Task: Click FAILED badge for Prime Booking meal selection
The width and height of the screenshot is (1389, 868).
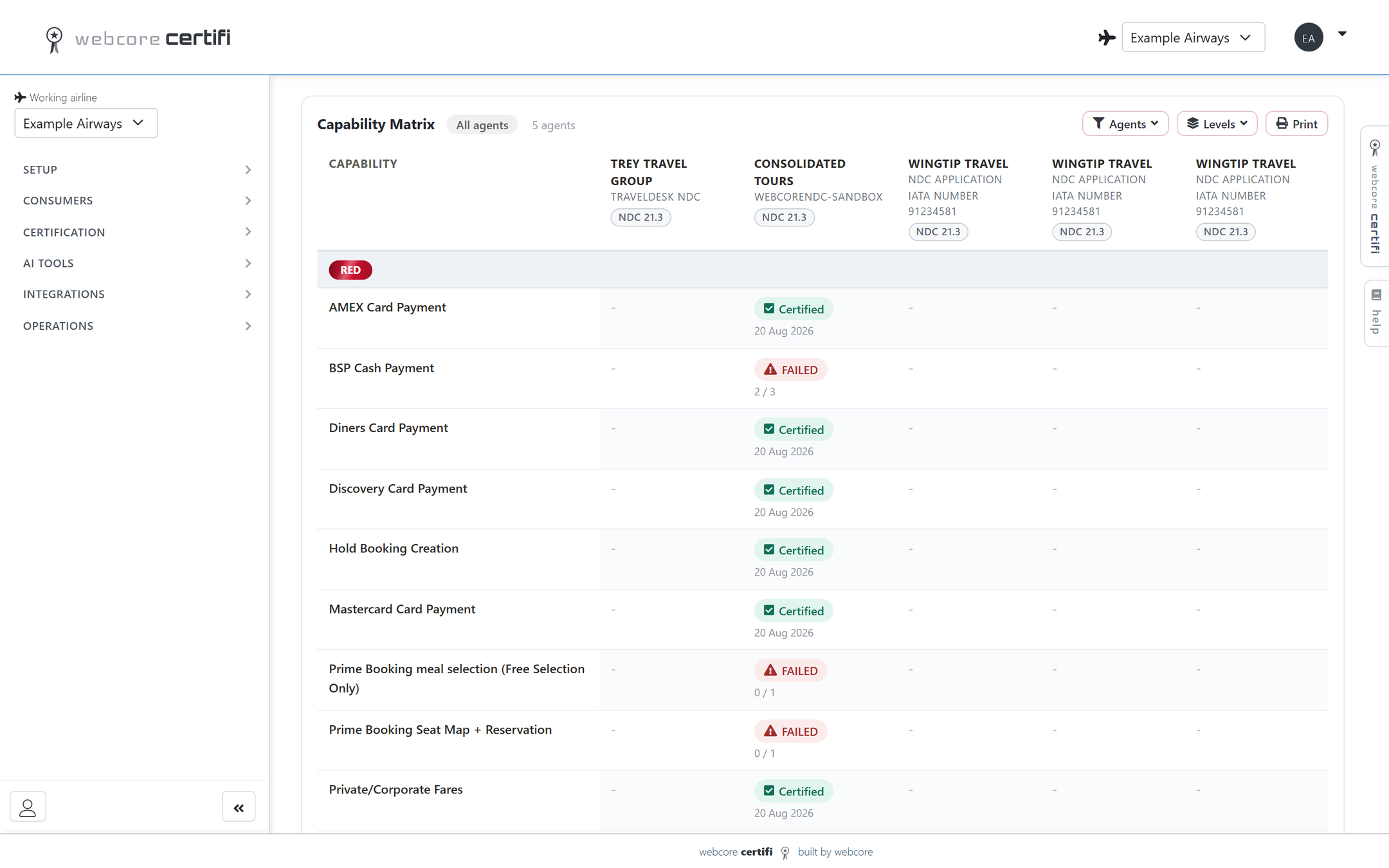Action: (x=790, y=671)
